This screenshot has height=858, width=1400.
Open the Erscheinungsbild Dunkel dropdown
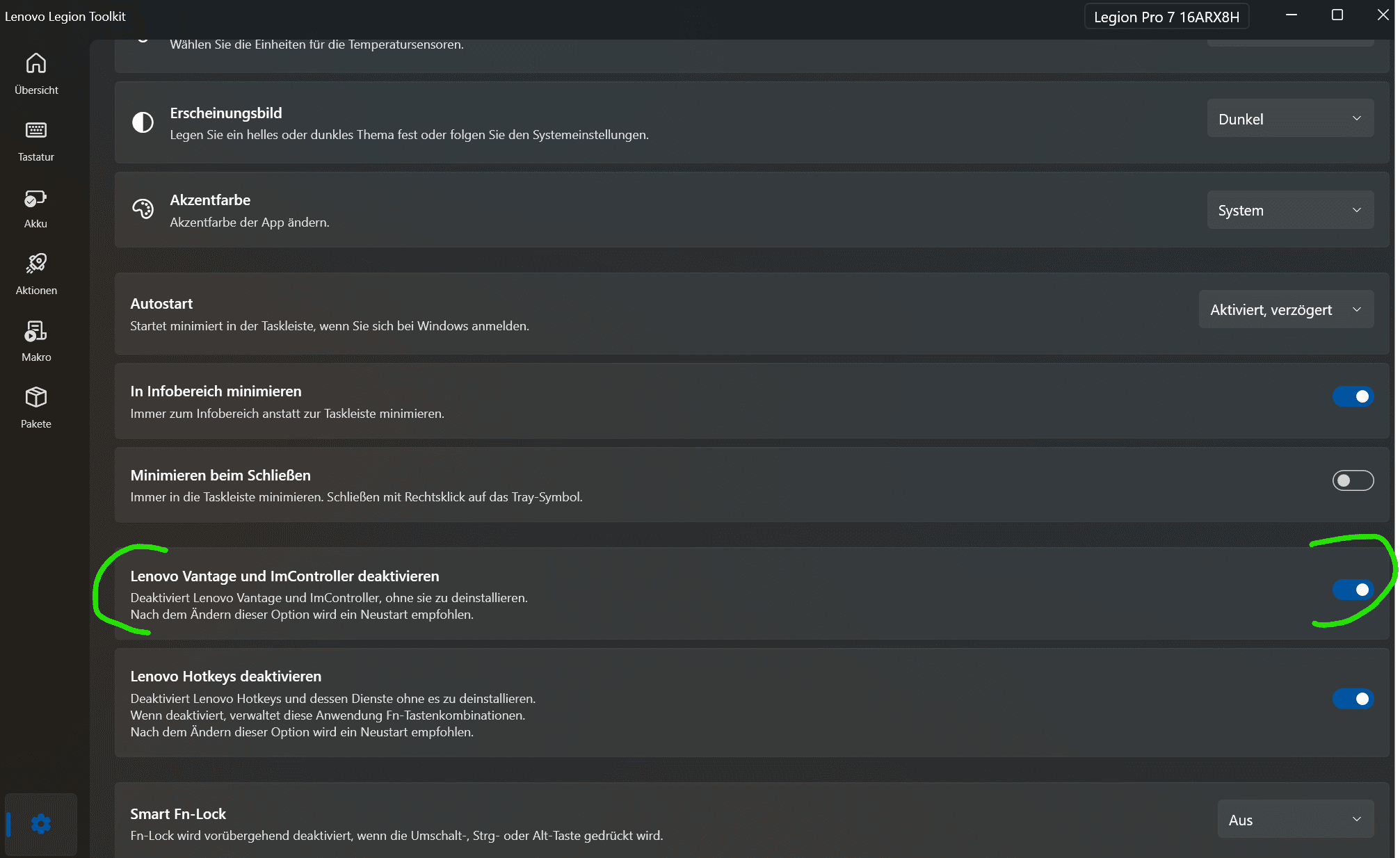click(1290, 119)
